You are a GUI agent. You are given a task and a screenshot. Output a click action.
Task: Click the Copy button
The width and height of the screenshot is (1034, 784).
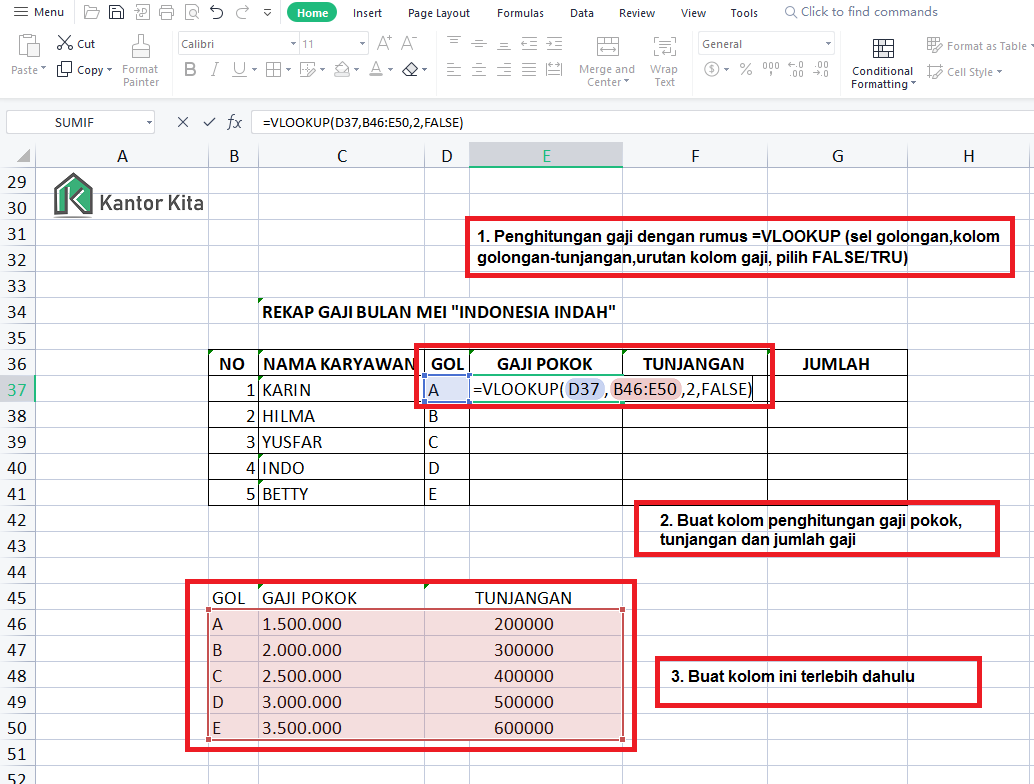point(80,69)
